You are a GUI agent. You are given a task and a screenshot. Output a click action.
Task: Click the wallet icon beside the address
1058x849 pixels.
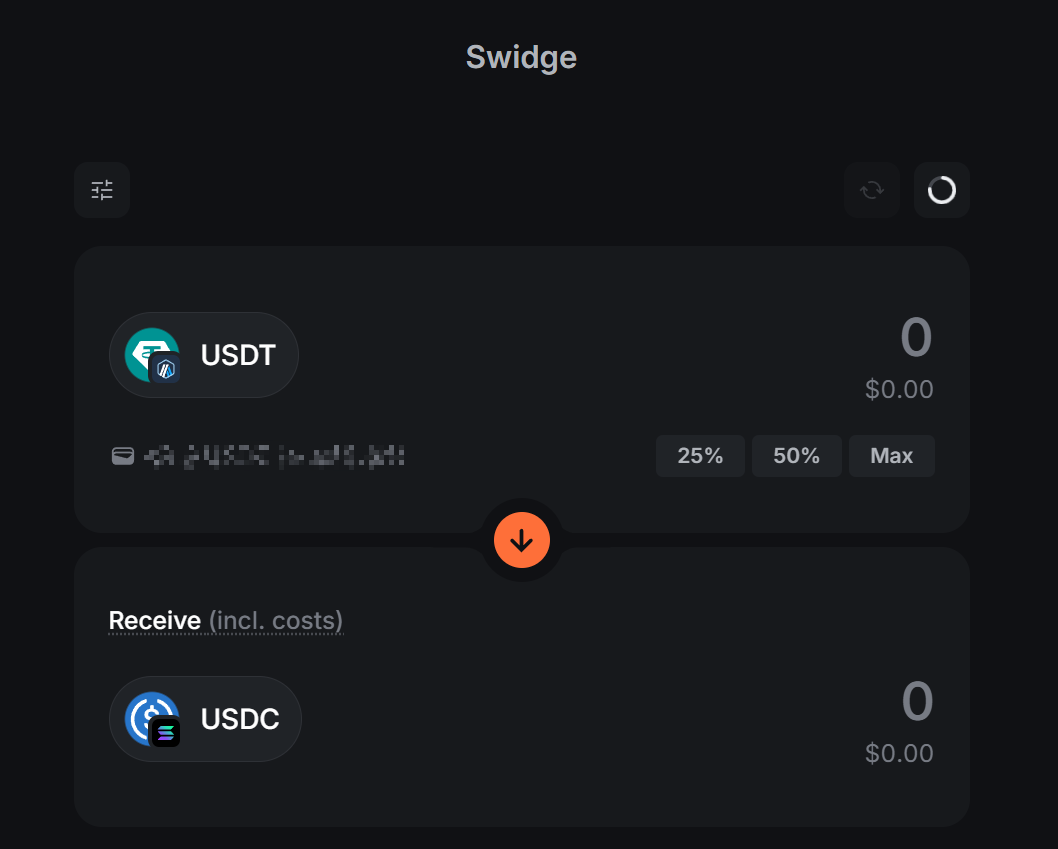pyautogui.click(x=122, y=457)
